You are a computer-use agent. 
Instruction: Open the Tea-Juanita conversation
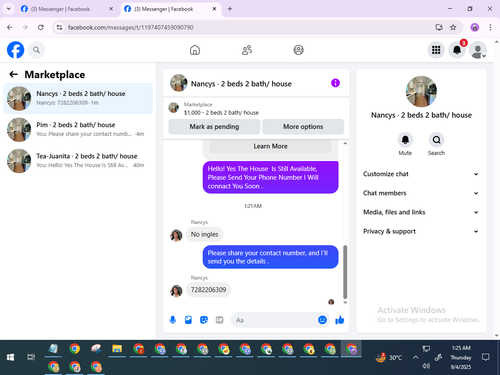pyautogui.click(x=78, y=161)
